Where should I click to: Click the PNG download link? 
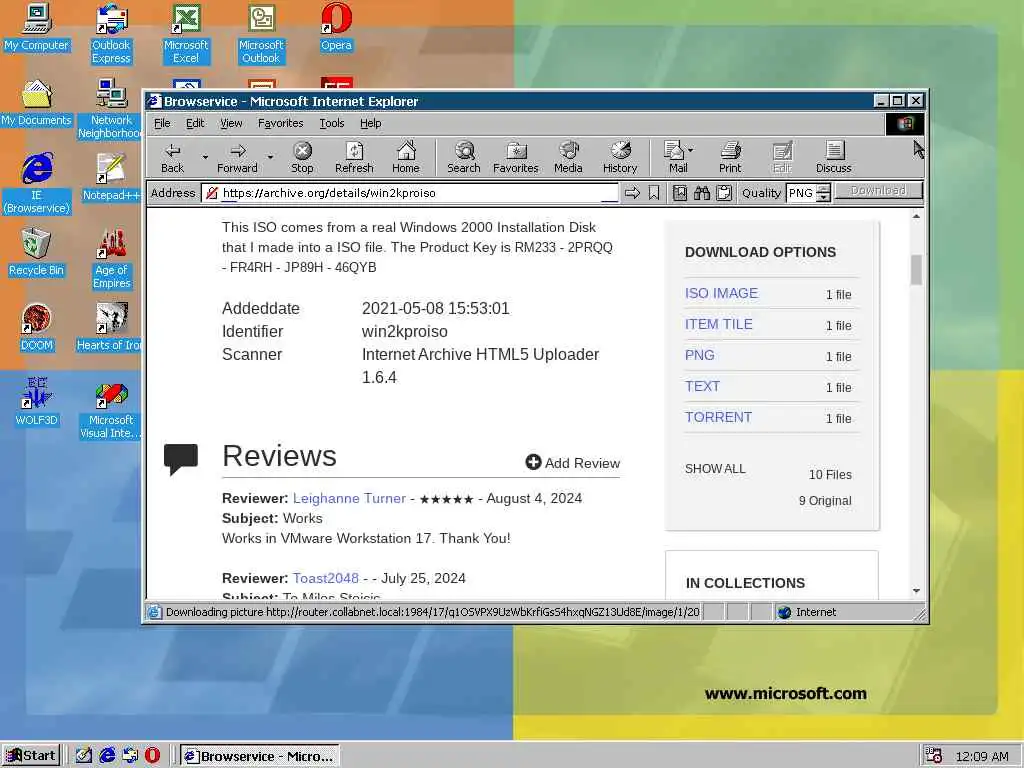click(x=699, y=355)
